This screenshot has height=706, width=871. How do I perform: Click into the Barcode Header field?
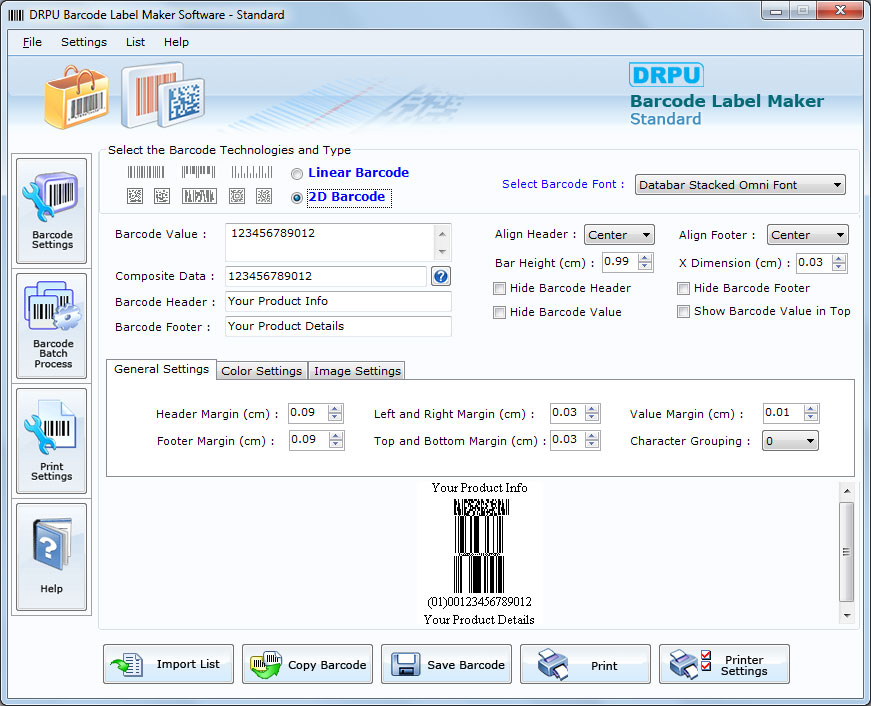point(338,302)
